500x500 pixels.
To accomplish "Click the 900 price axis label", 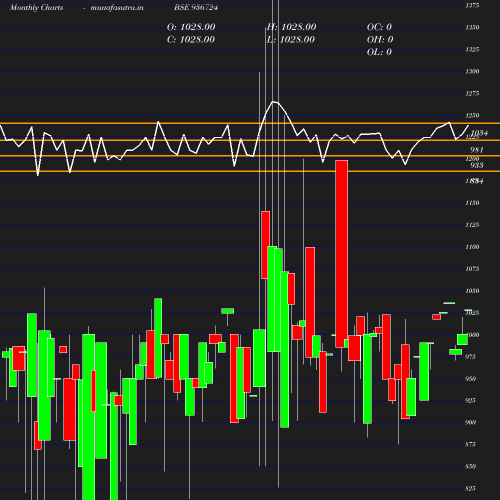I will (x=470, y=422).
